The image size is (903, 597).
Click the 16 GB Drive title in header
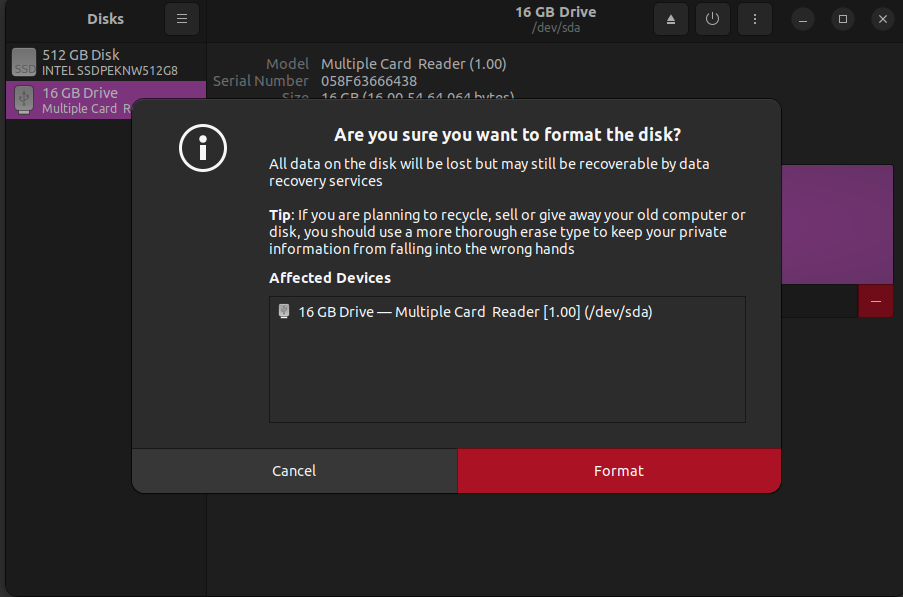555,11
